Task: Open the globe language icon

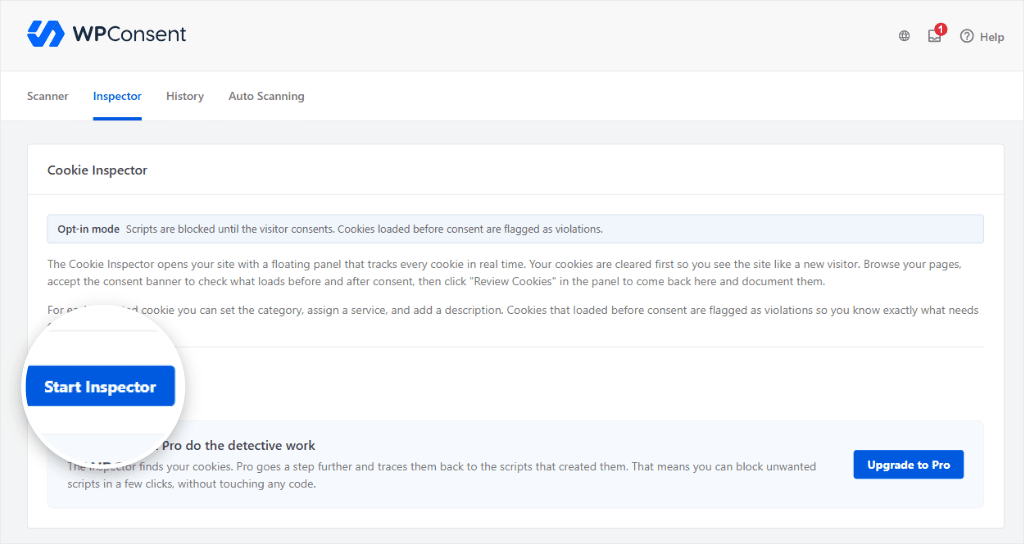Action: (904, 37)
